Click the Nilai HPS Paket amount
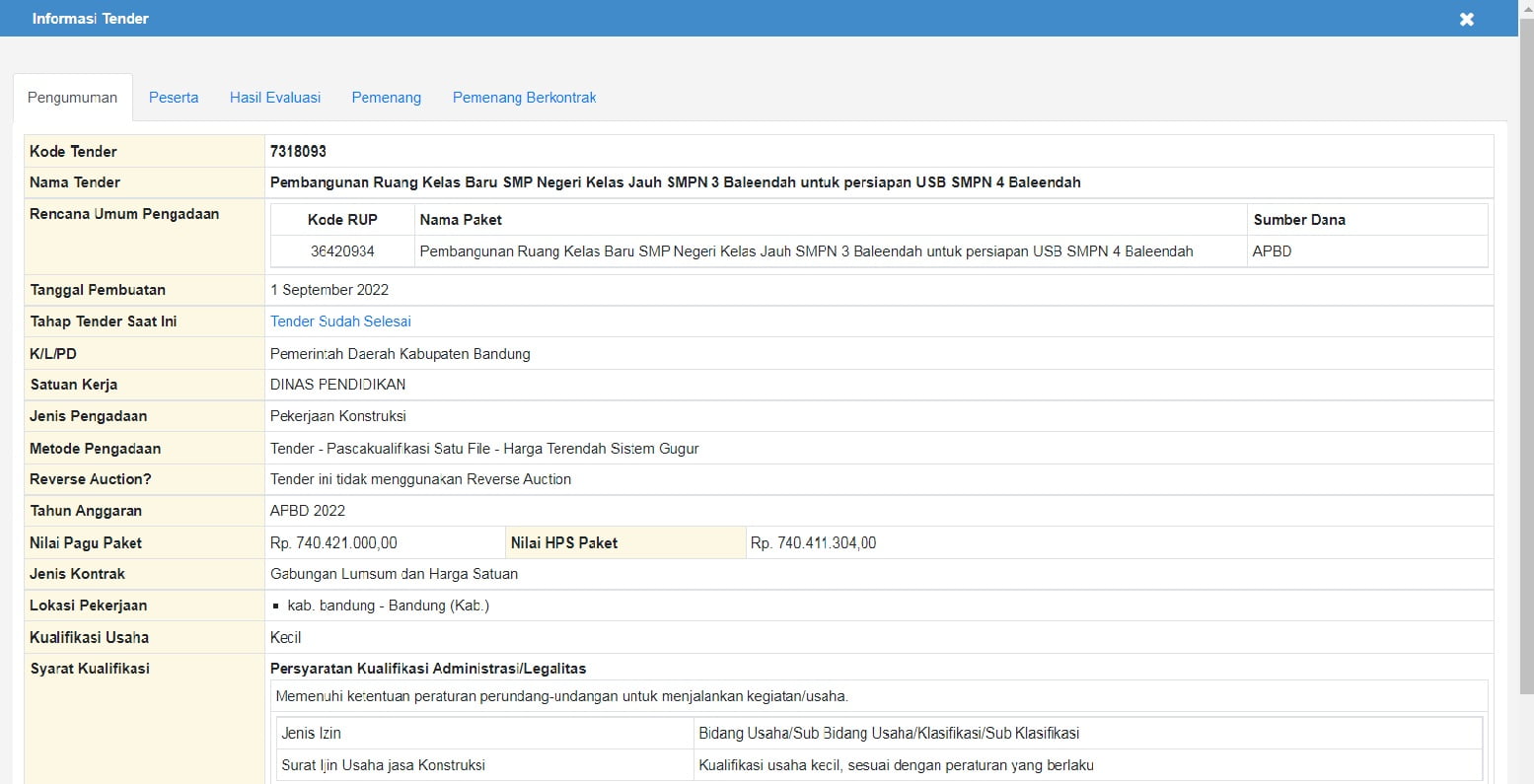1534x784 pixels. [x=813, y=542]
